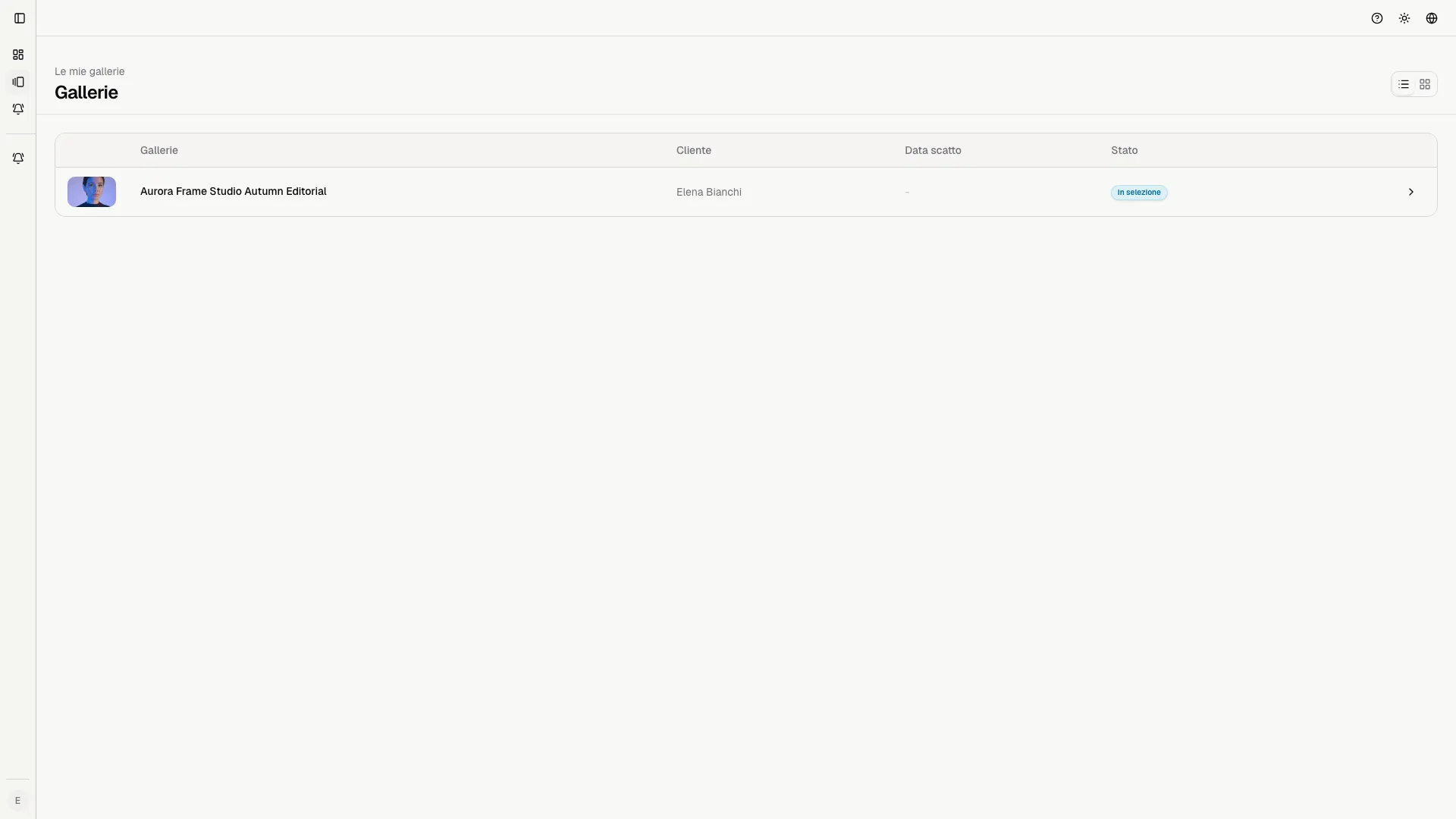Open the dashboard grid icon in sidebar
The width and height of the screenshot is (1456, 819).
coord(18,55)
